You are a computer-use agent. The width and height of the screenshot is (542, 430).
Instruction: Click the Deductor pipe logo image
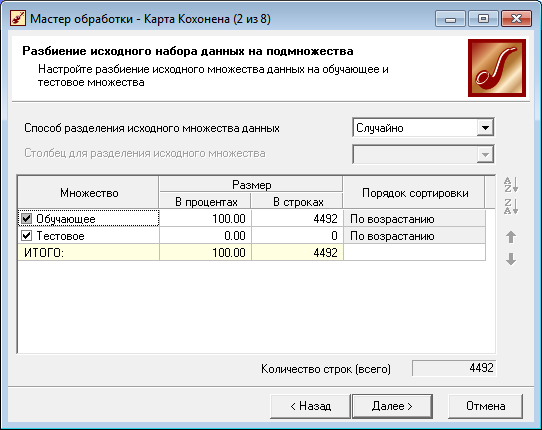pos(497,68)
